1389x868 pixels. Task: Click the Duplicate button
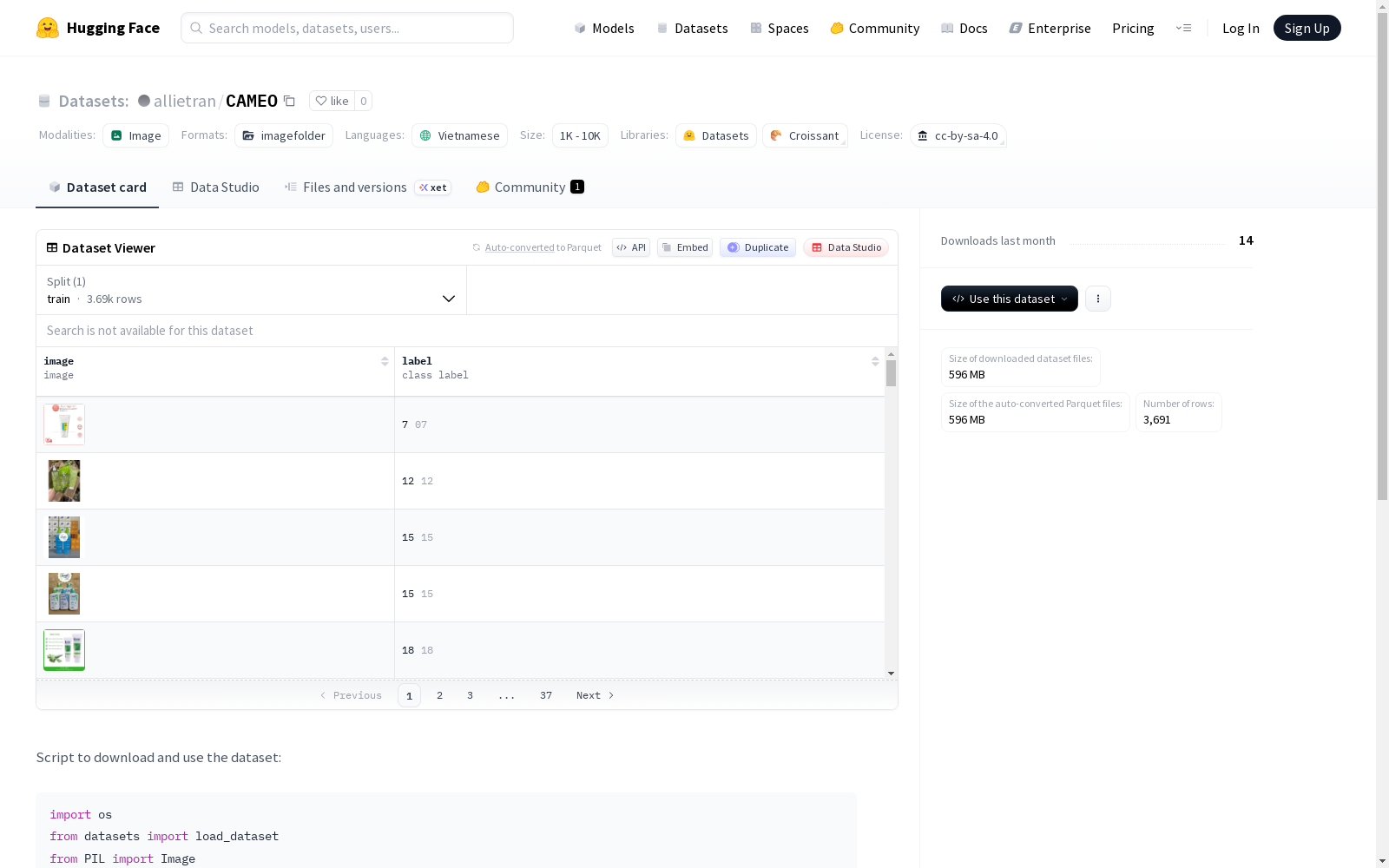pyautogui.click(x=758, y=247)
